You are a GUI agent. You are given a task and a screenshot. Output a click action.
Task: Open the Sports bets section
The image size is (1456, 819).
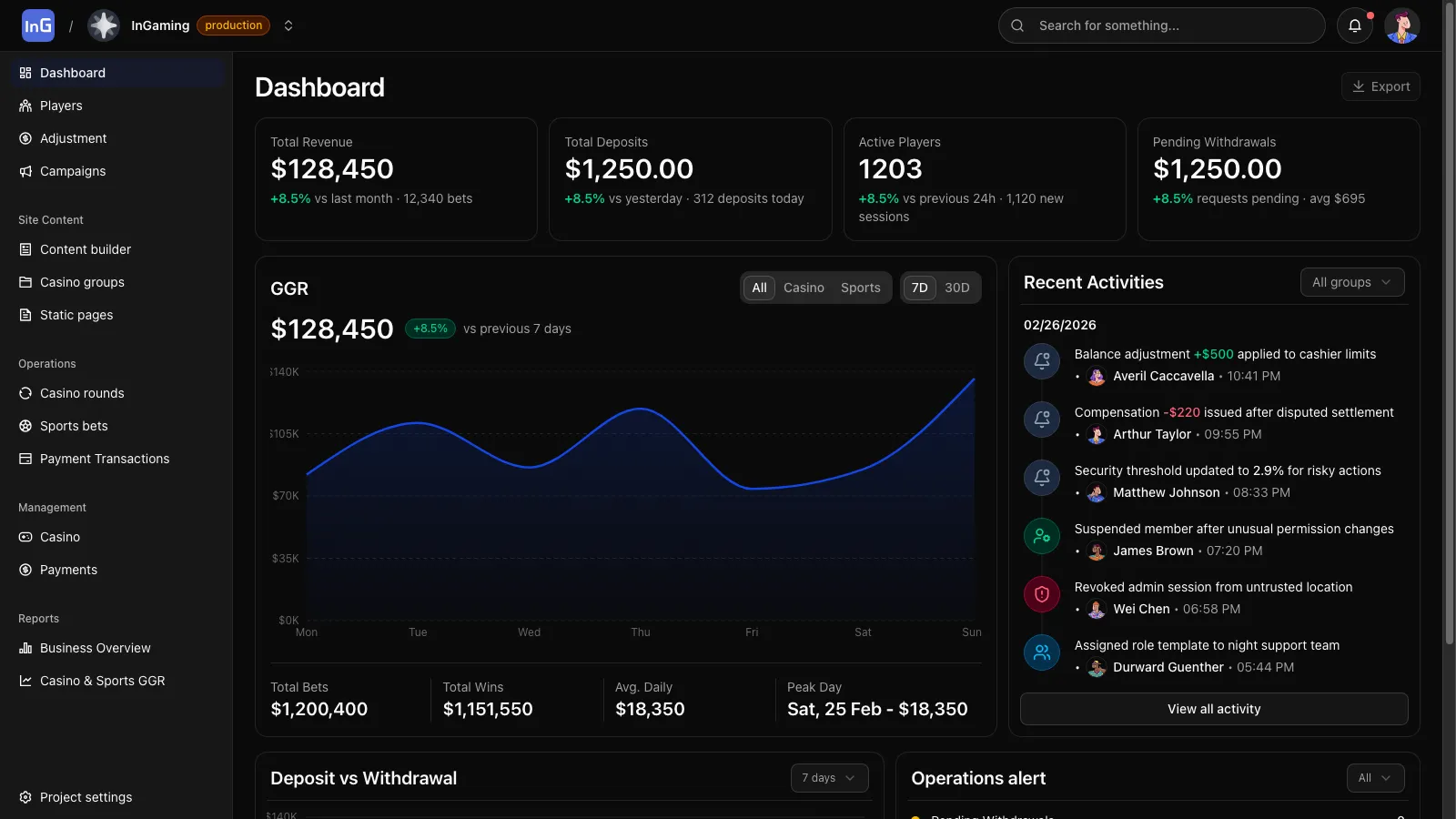tap(25, 426)
